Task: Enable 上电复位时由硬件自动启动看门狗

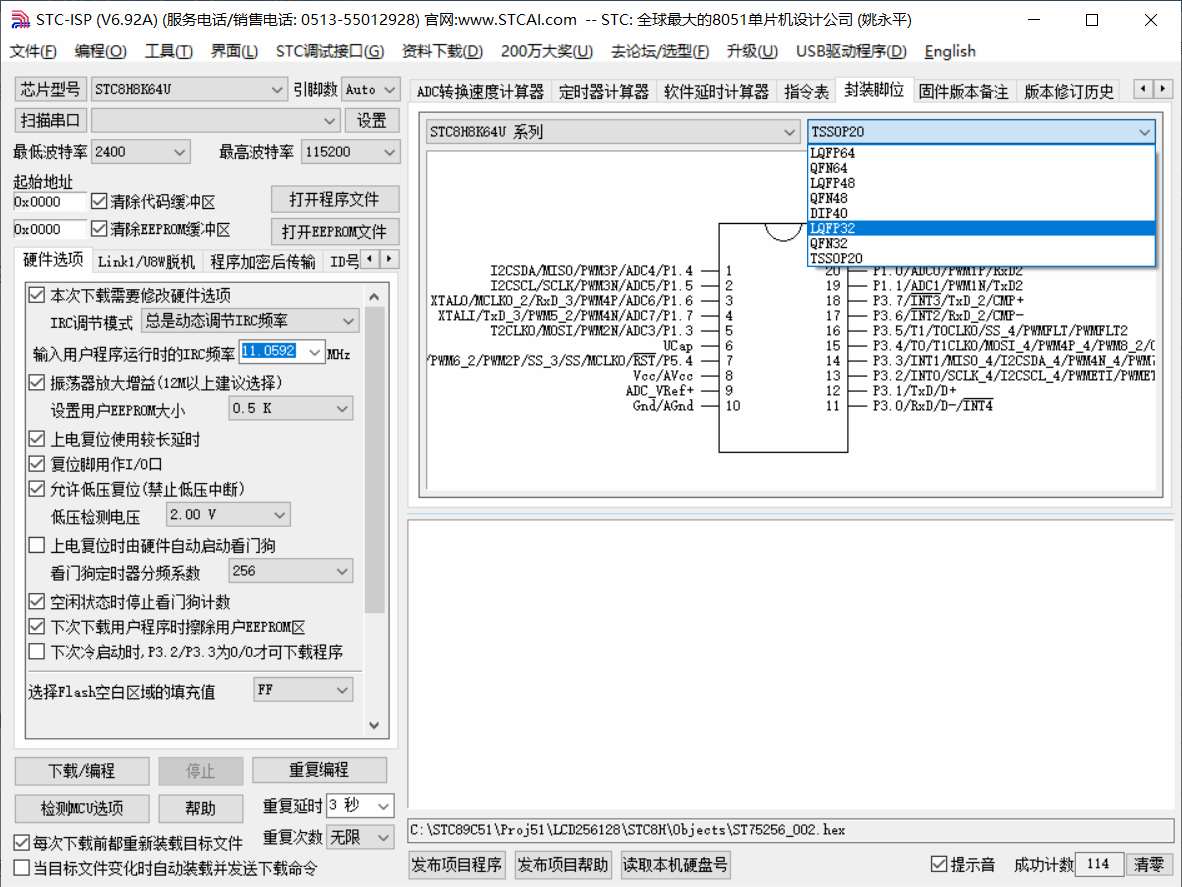Action: pyautogui.click(x=36, y=545)
